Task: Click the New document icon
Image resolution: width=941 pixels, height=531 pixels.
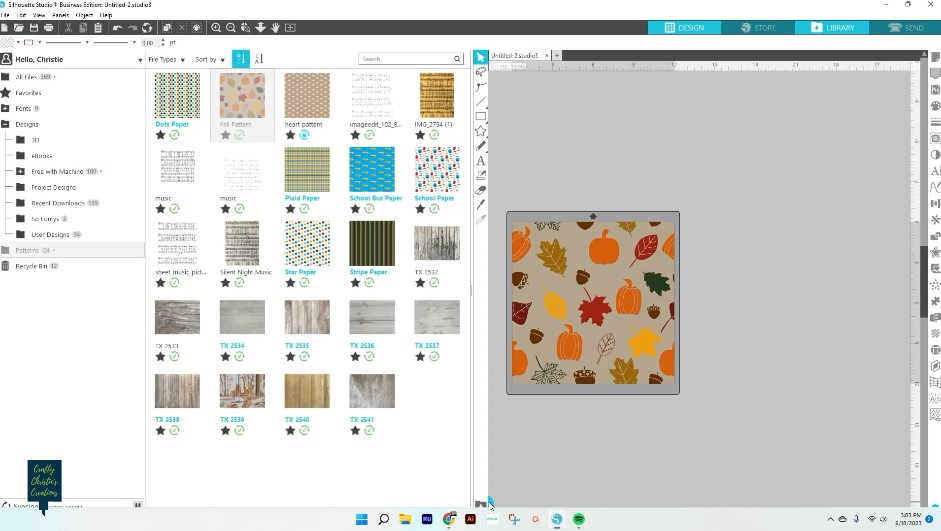Action: [4, 28]
